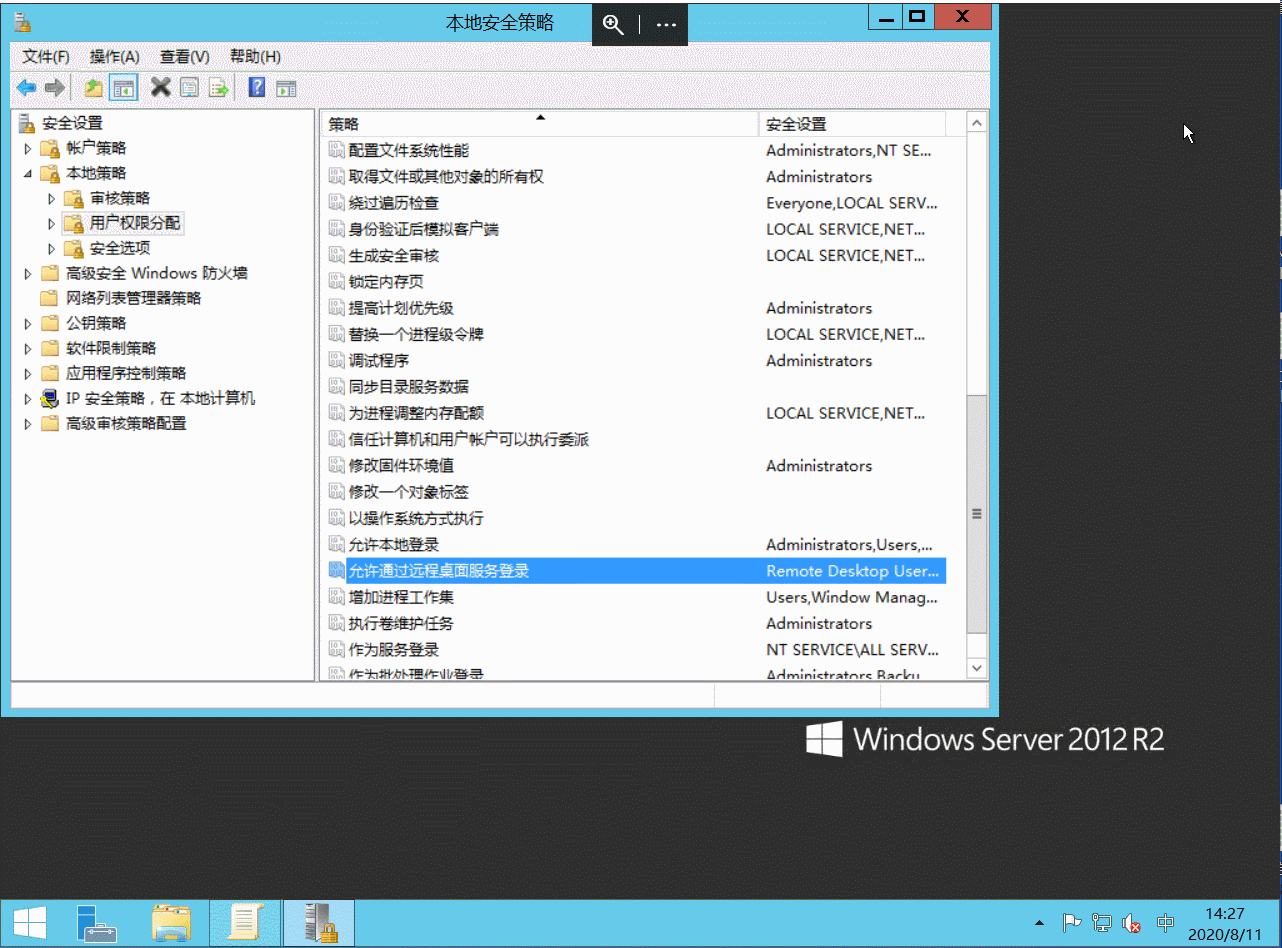Click the Up one level folder icon

click(x=93, y=88)
